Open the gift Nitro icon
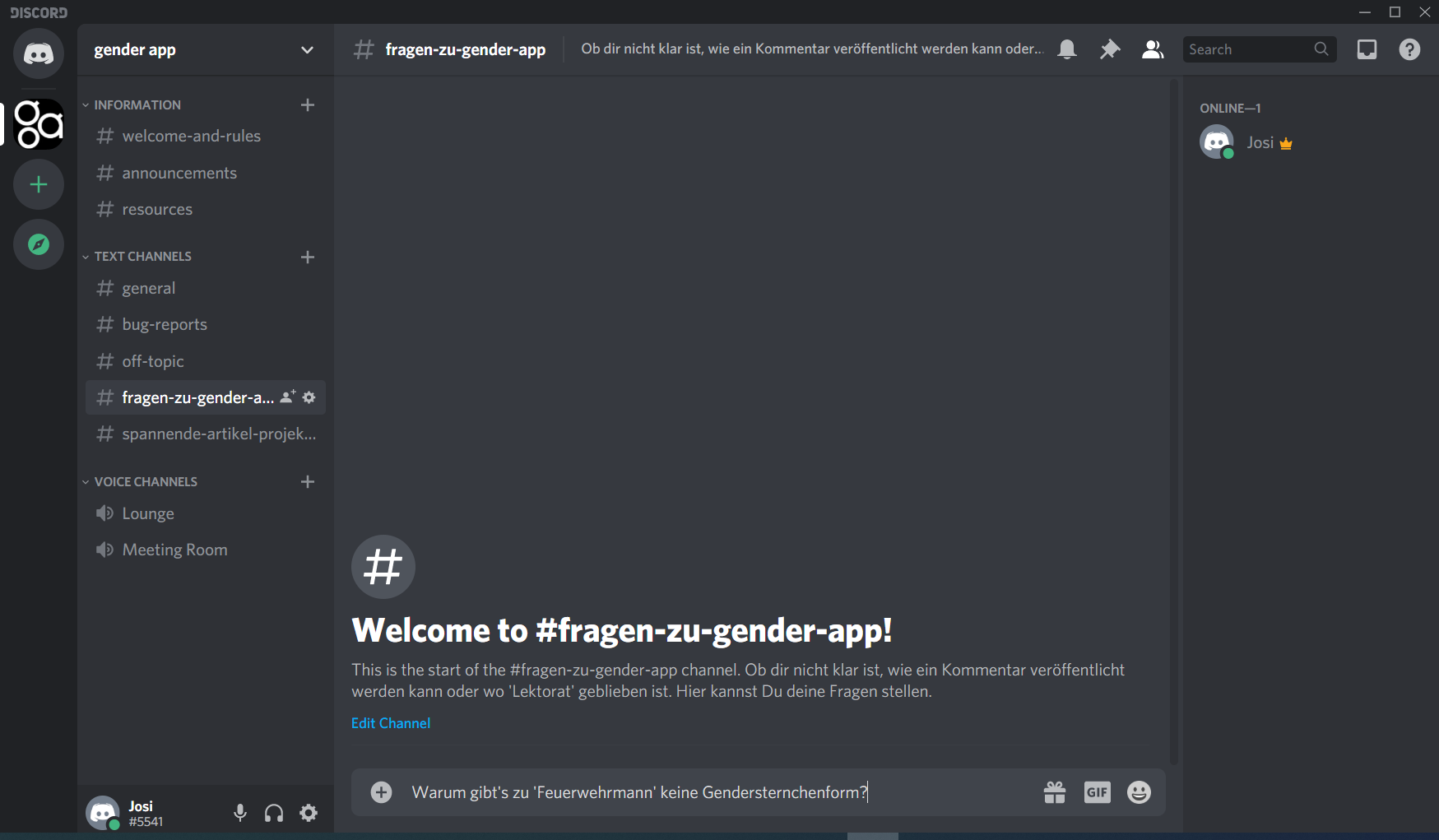 coord(1054,792)
